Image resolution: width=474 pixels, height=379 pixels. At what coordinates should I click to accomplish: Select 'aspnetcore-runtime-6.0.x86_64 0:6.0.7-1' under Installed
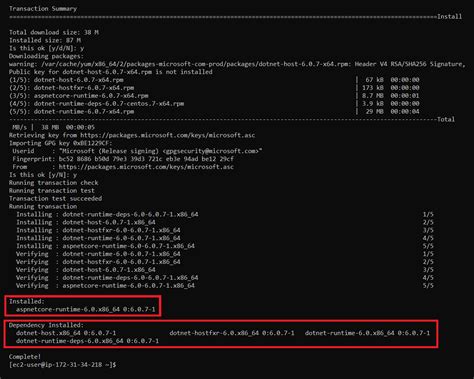(86, 309)
